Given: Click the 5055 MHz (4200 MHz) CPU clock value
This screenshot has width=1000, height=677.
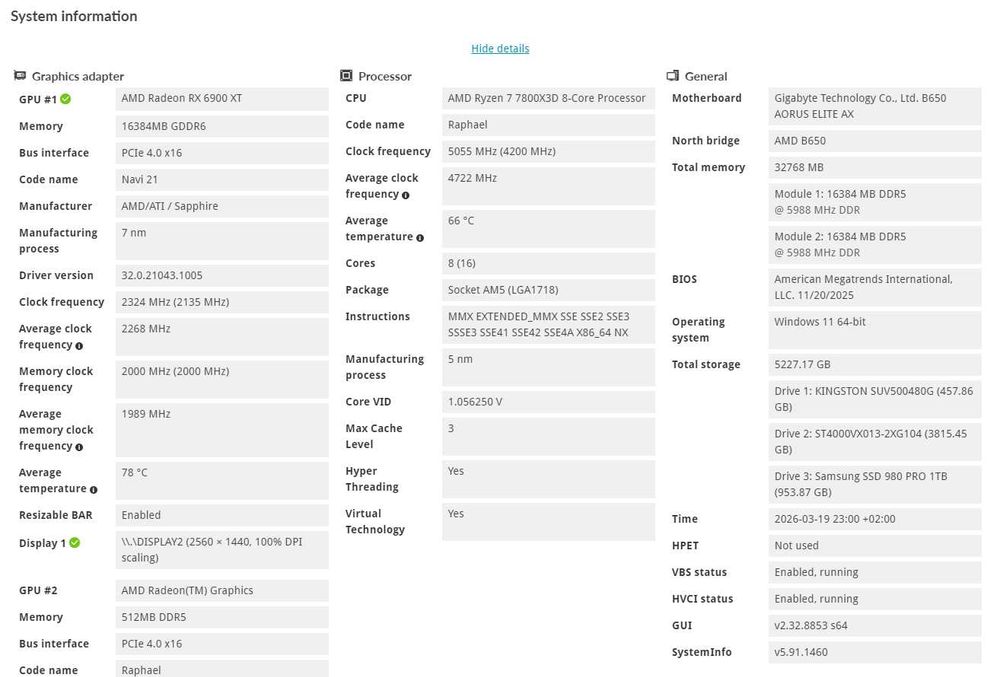Looking at the screenshot, I should [x=548, y=152].
